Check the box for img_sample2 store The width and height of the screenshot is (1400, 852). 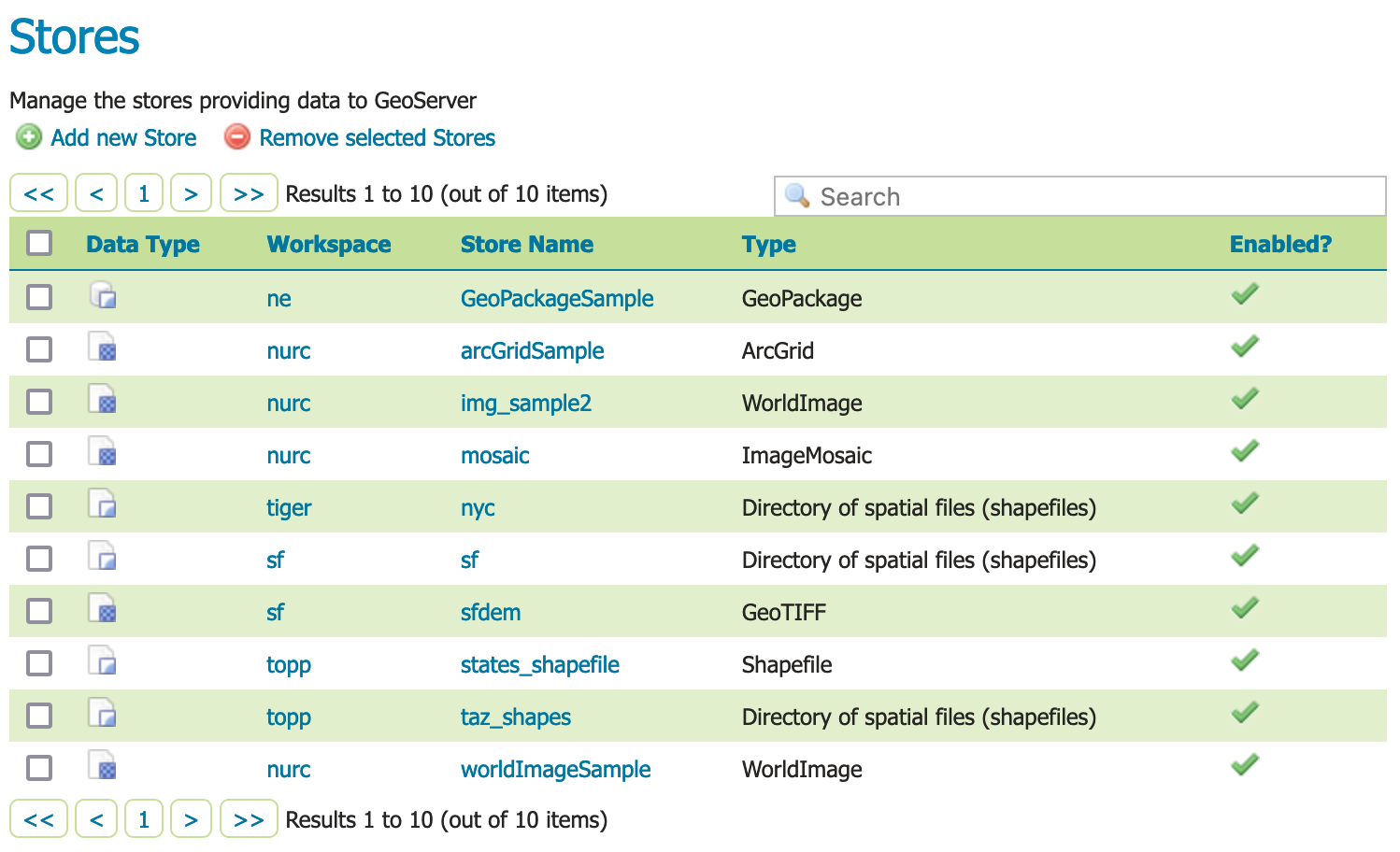[x=39, y=402]
